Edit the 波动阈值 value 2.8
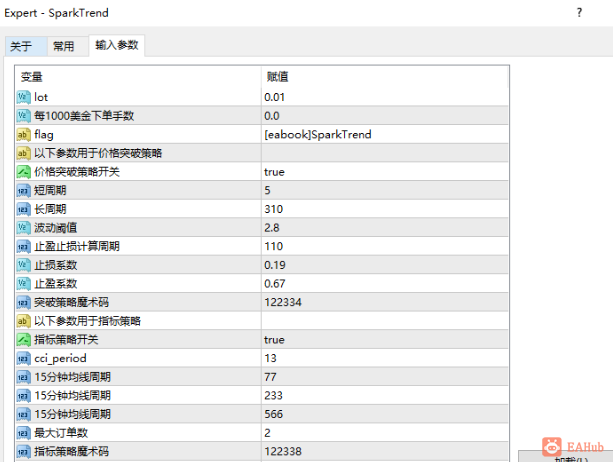 [x=385, y=227]
